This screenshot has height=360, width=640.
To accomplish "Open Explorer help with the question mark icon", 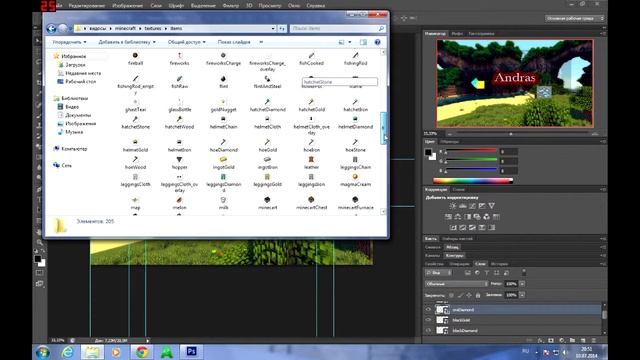I will (x=378, y=42).
